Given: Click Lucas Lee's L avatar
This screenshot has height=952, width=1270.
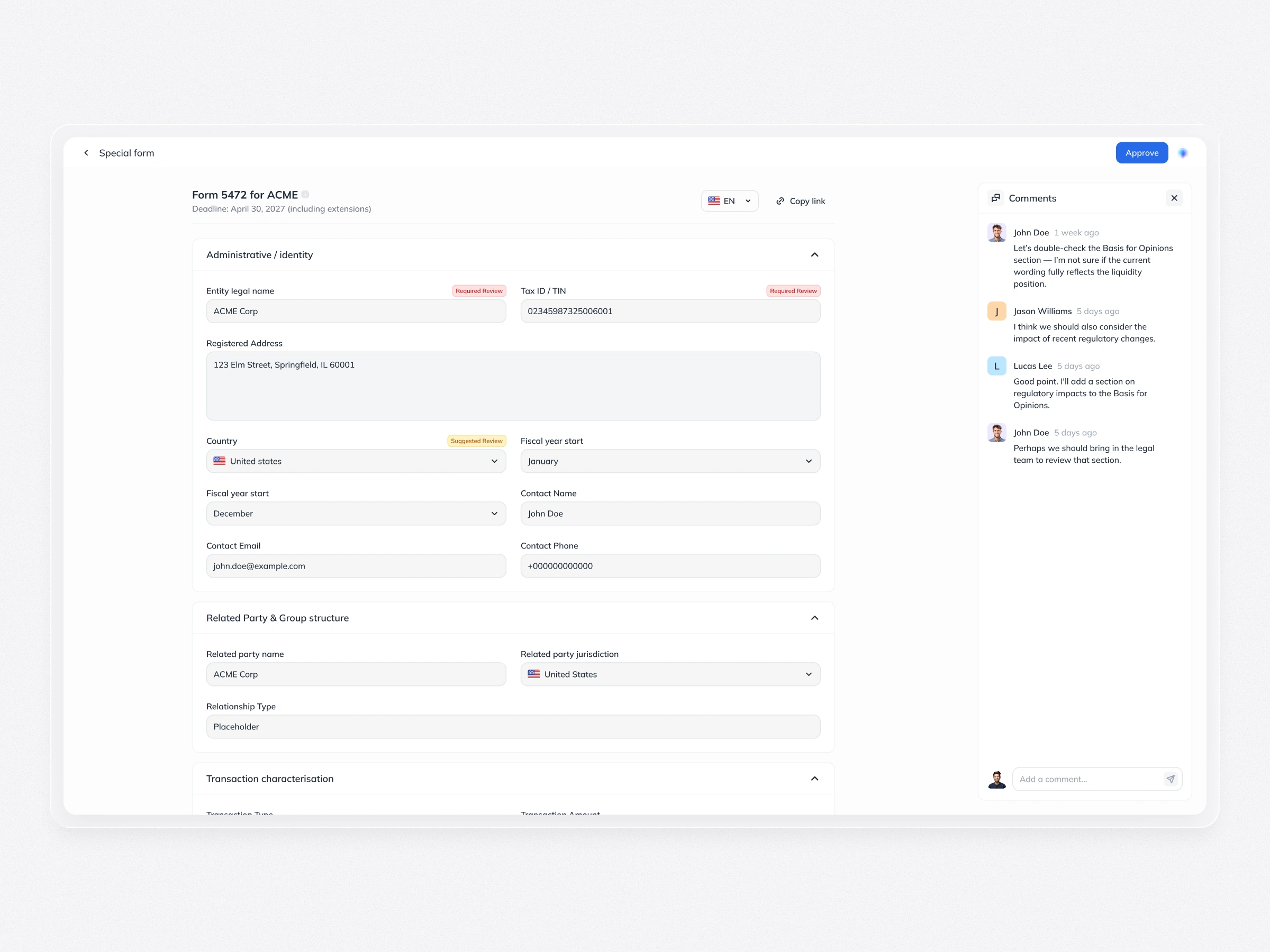Looking at the screenshot, I should point(997,366).
